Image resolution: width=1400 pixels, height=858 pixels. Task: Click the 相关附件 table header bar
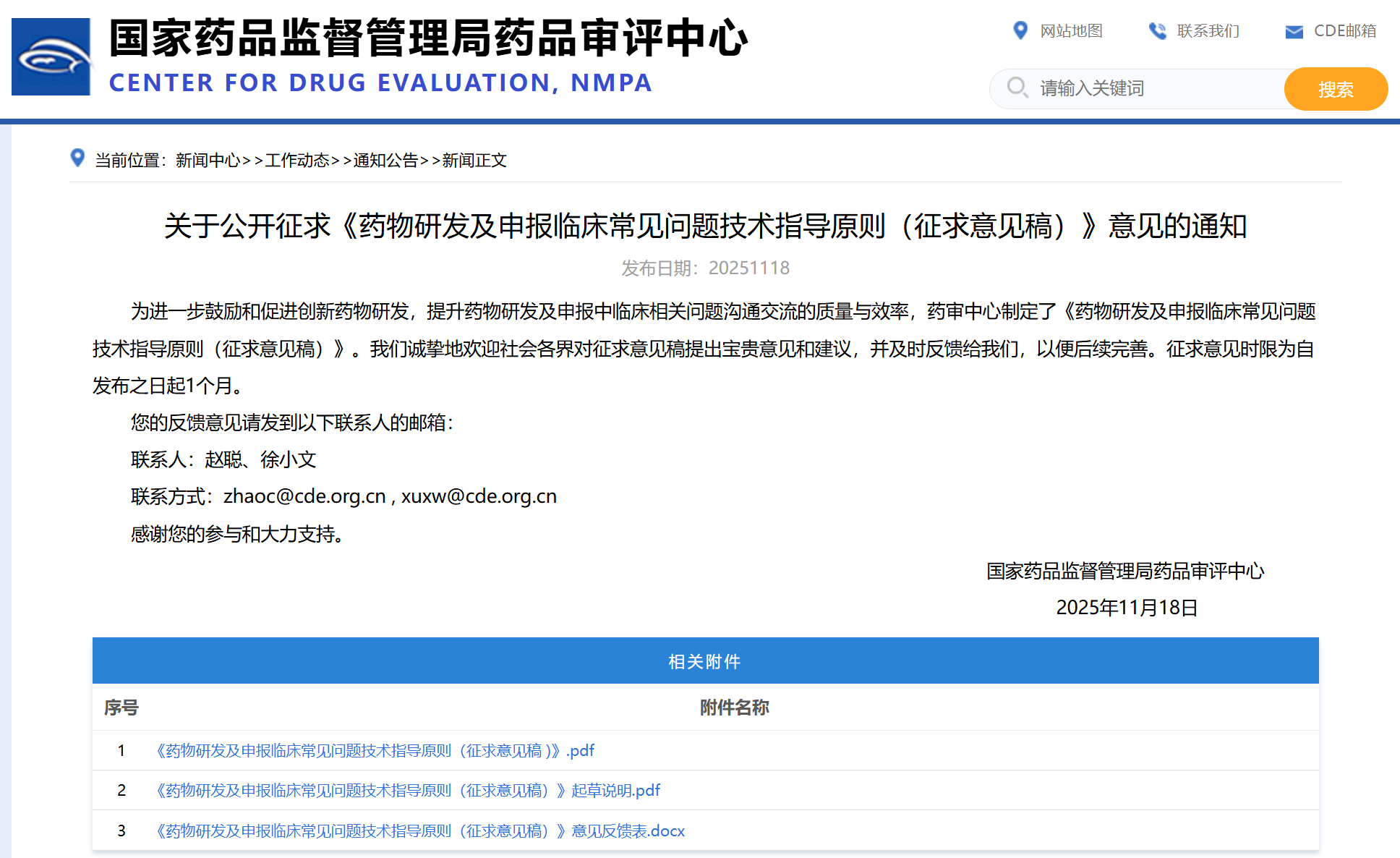coord(705,661)
